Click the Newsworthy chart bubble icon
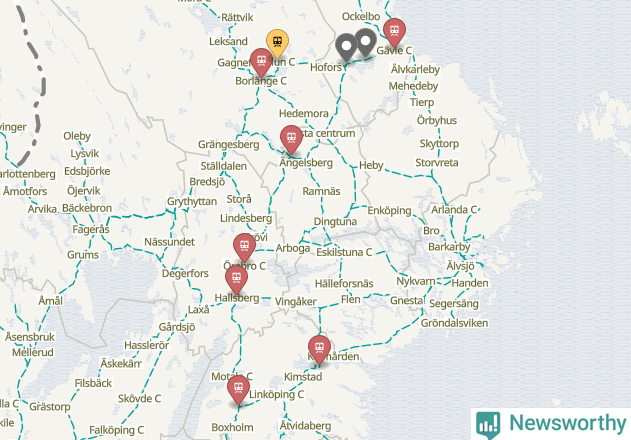 click(x=488, y=425)
